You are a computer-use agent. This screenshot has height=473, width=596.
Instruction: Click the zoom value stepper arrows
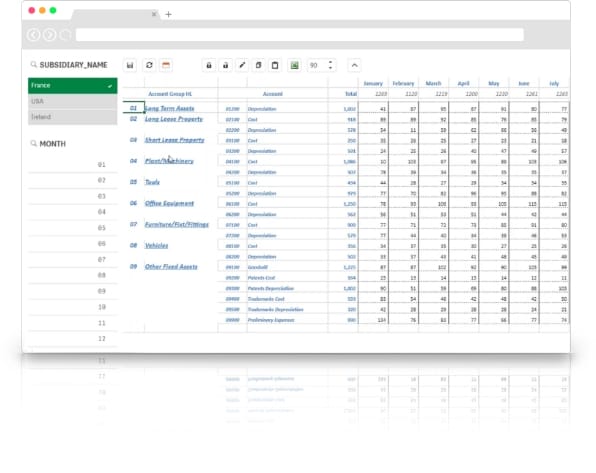point(330,65)
